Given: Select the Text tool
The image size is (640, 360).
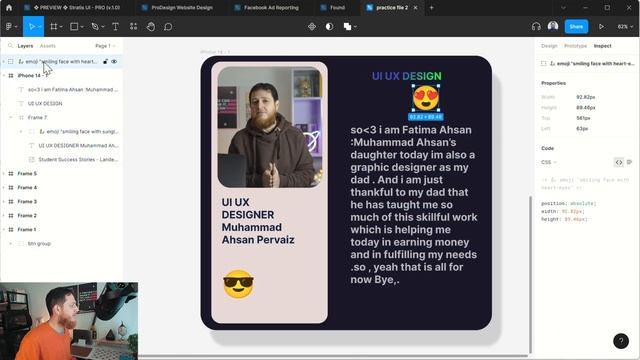Looking at the screenshot, I should coord(116,27).
